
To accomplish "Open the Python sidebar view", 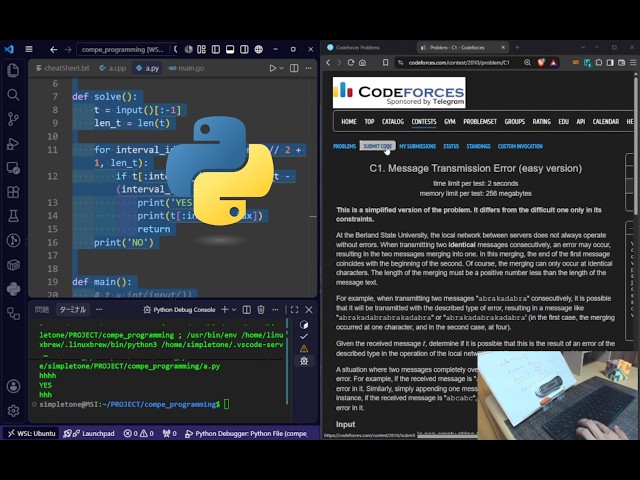I will [x=13, y=289].
